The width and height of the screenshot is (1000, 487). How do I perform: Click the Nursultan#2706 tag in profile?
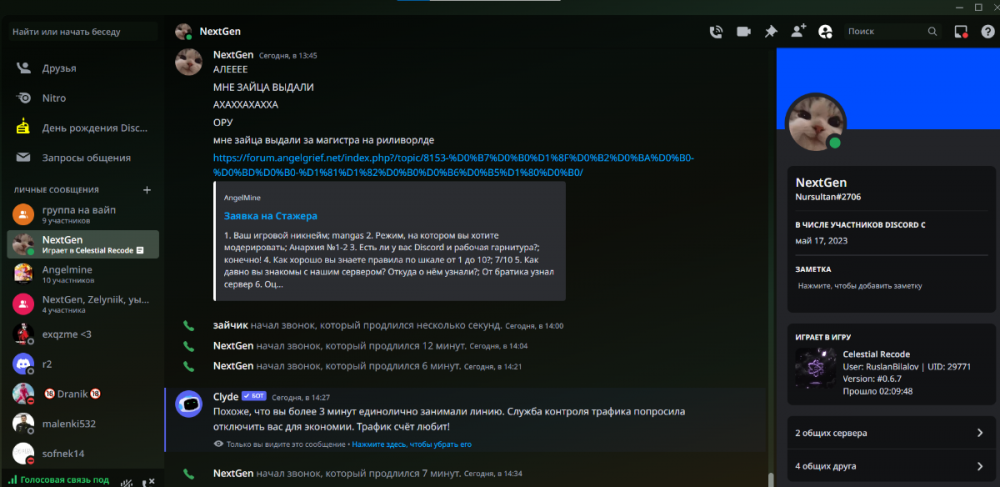point(828,198)
